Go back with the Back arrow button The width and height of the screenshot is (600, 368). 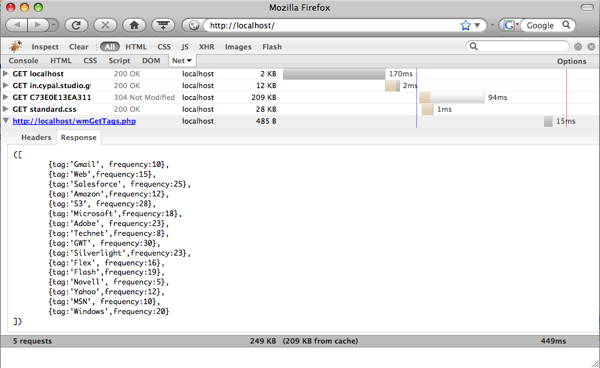(16, 25)
